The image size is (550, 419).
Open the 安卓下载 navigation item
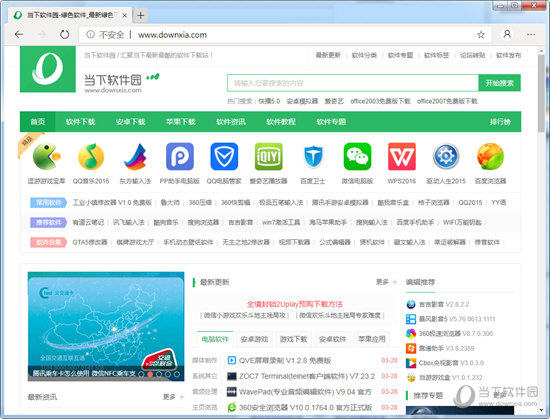coord(130,122)
